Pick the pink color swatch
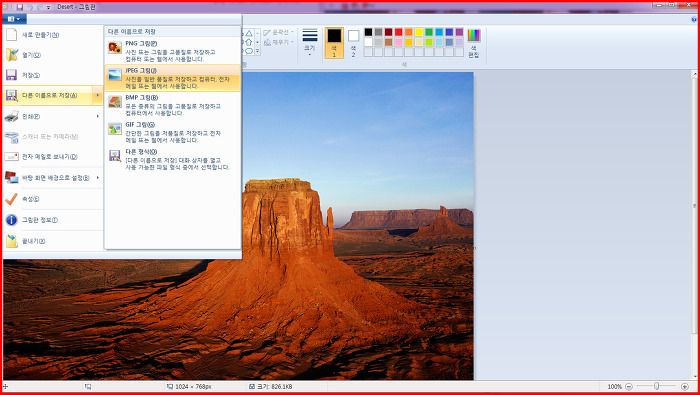The width and height of the screenshot is (700, 395). pos(399,42)
